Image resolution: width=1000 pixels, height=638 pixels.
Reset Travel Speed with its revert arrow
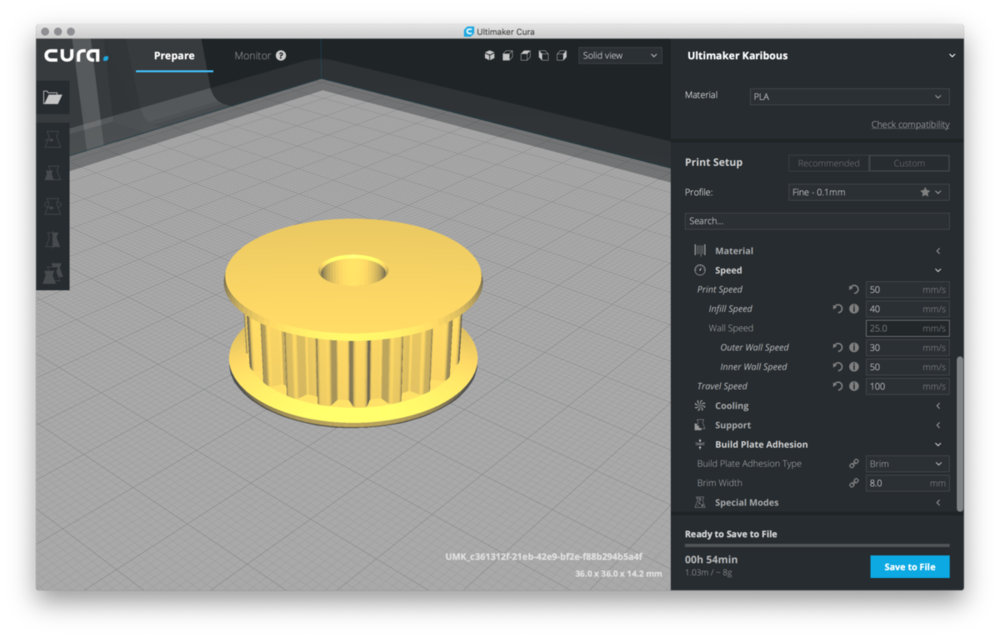coord(837,386)
